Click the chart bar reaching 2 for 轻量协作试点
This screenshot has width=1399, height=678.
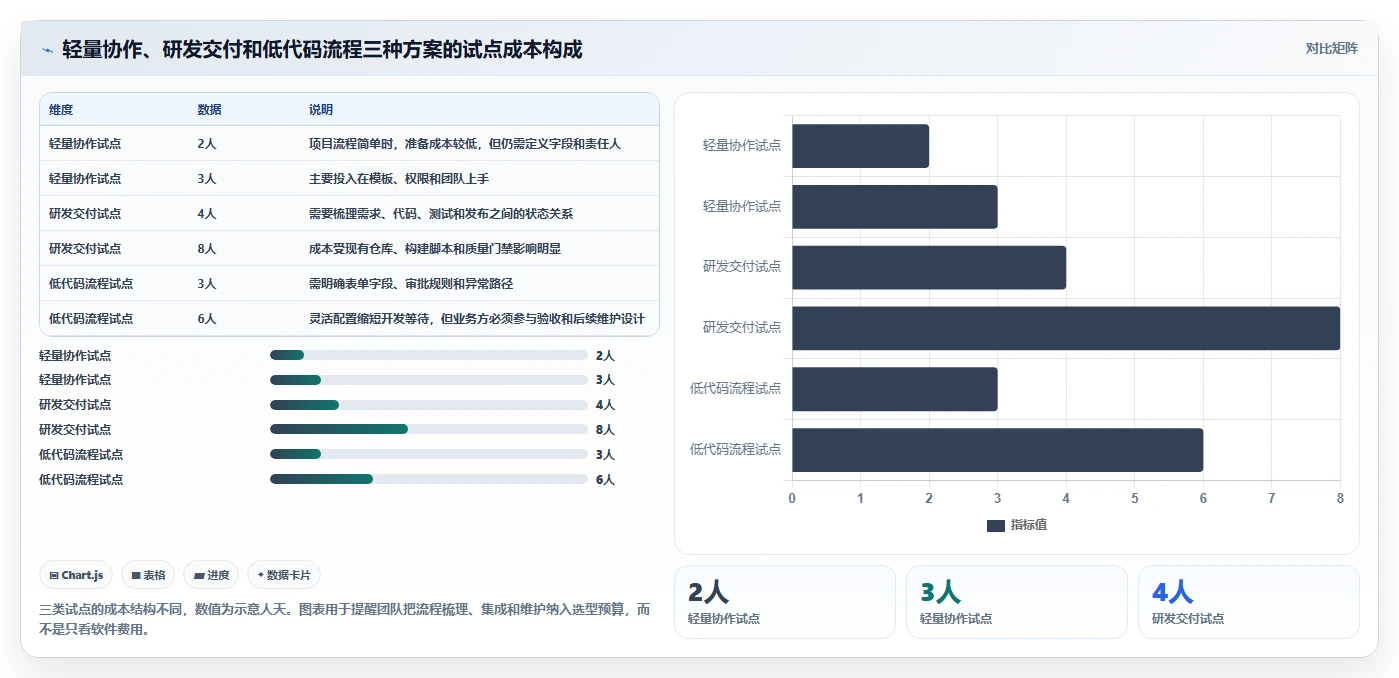(x=860, y=146)
